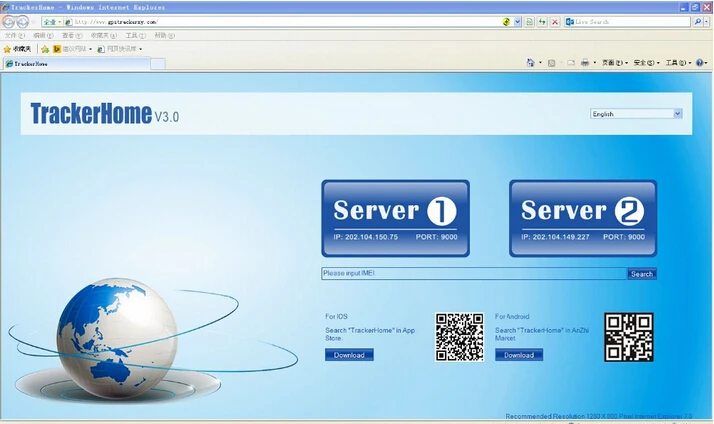Screen dimensions: 714x424
Task: Click the globe illustration
Action: 117,339
